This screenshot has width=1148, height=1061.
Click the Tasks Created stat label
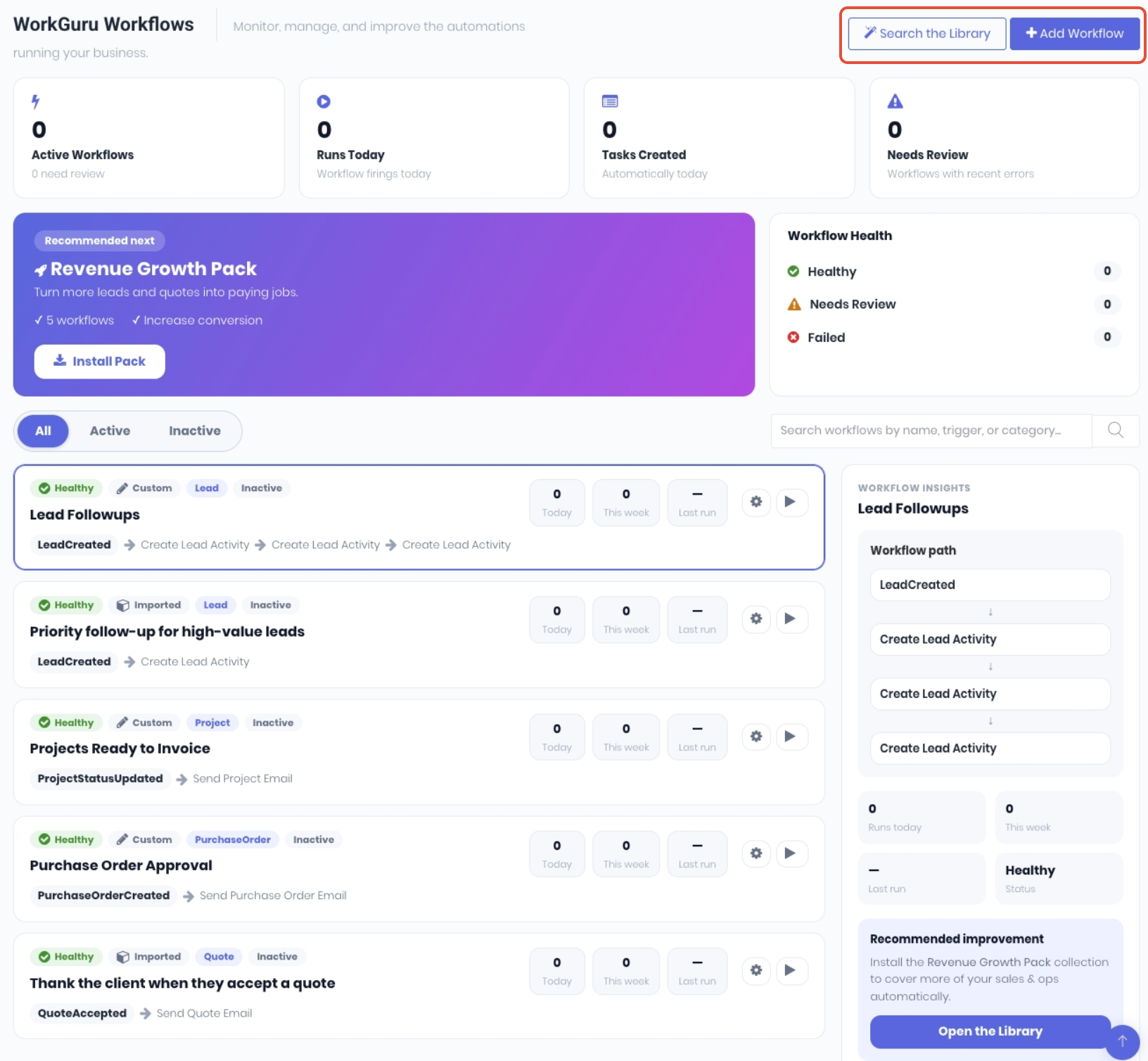pos(644,155)
